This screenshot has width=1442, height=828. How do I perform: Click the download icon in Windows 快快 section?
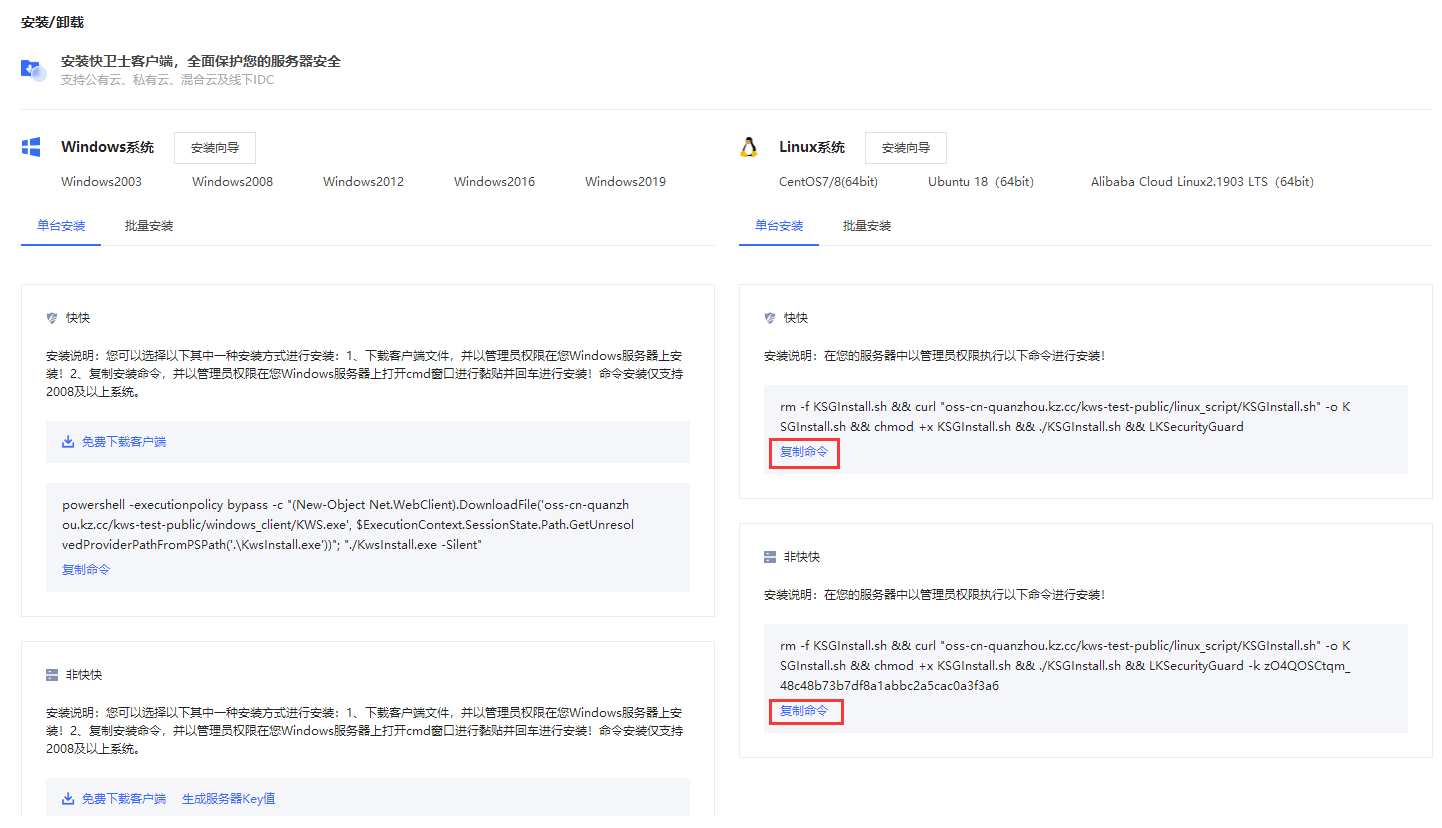pyautogui.click(x=69, y=441)
